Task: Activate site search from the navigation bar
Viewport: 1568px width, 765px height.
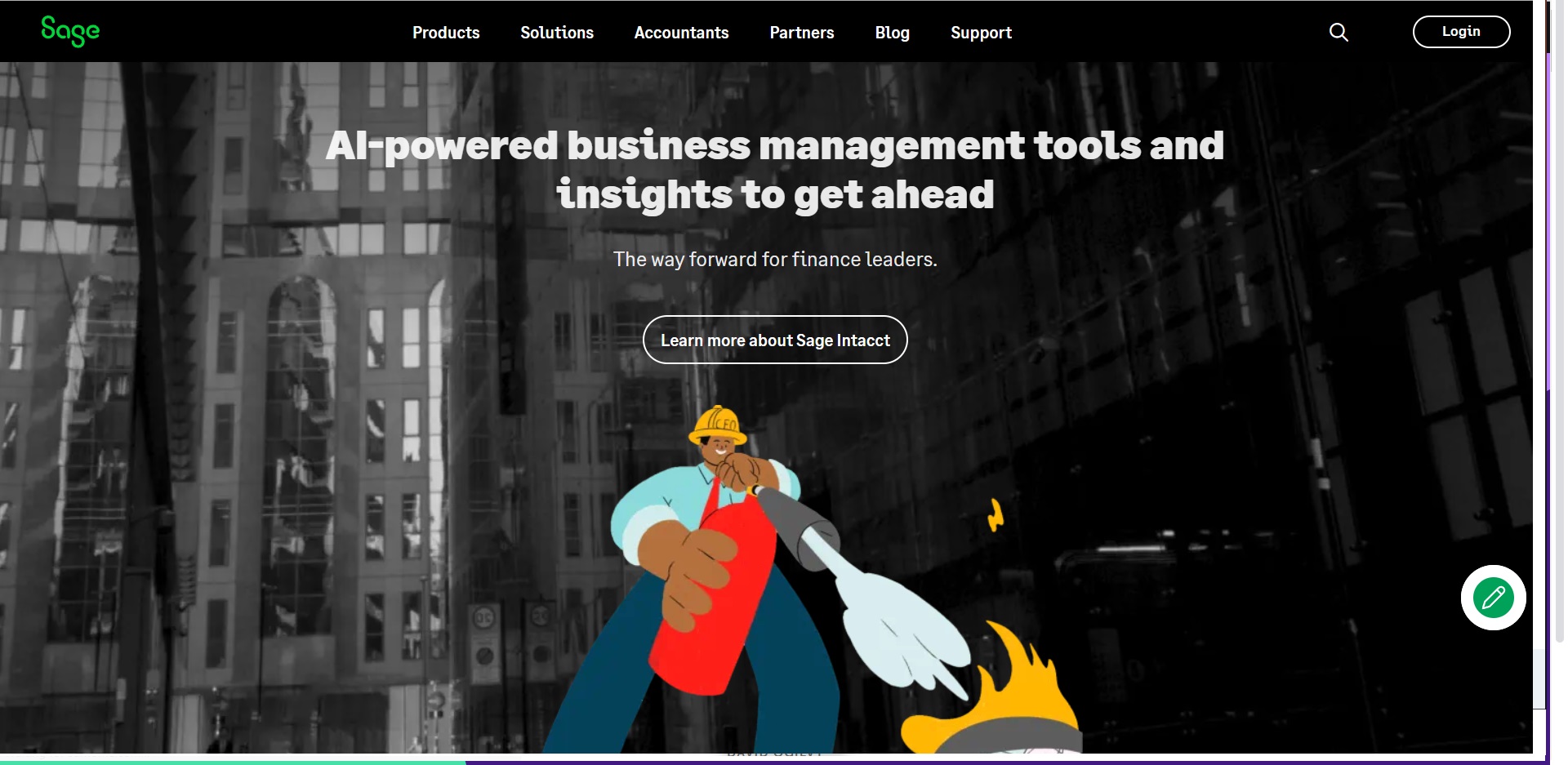Action: [1339, 33]
